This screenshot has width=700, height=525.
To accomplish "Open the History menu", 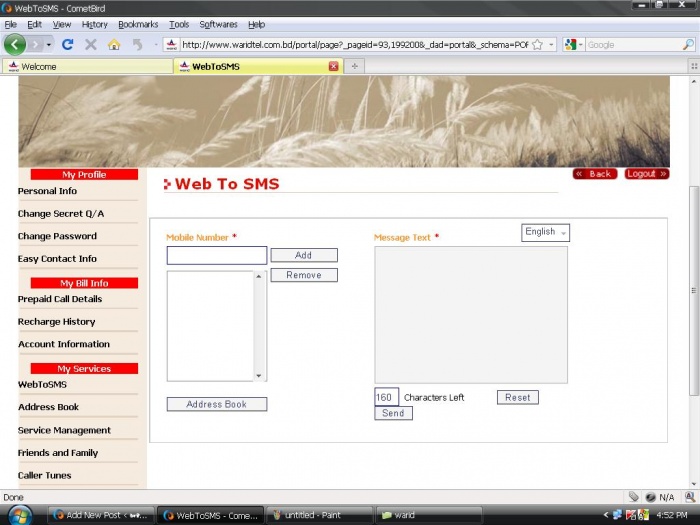I will pos(95,25).
